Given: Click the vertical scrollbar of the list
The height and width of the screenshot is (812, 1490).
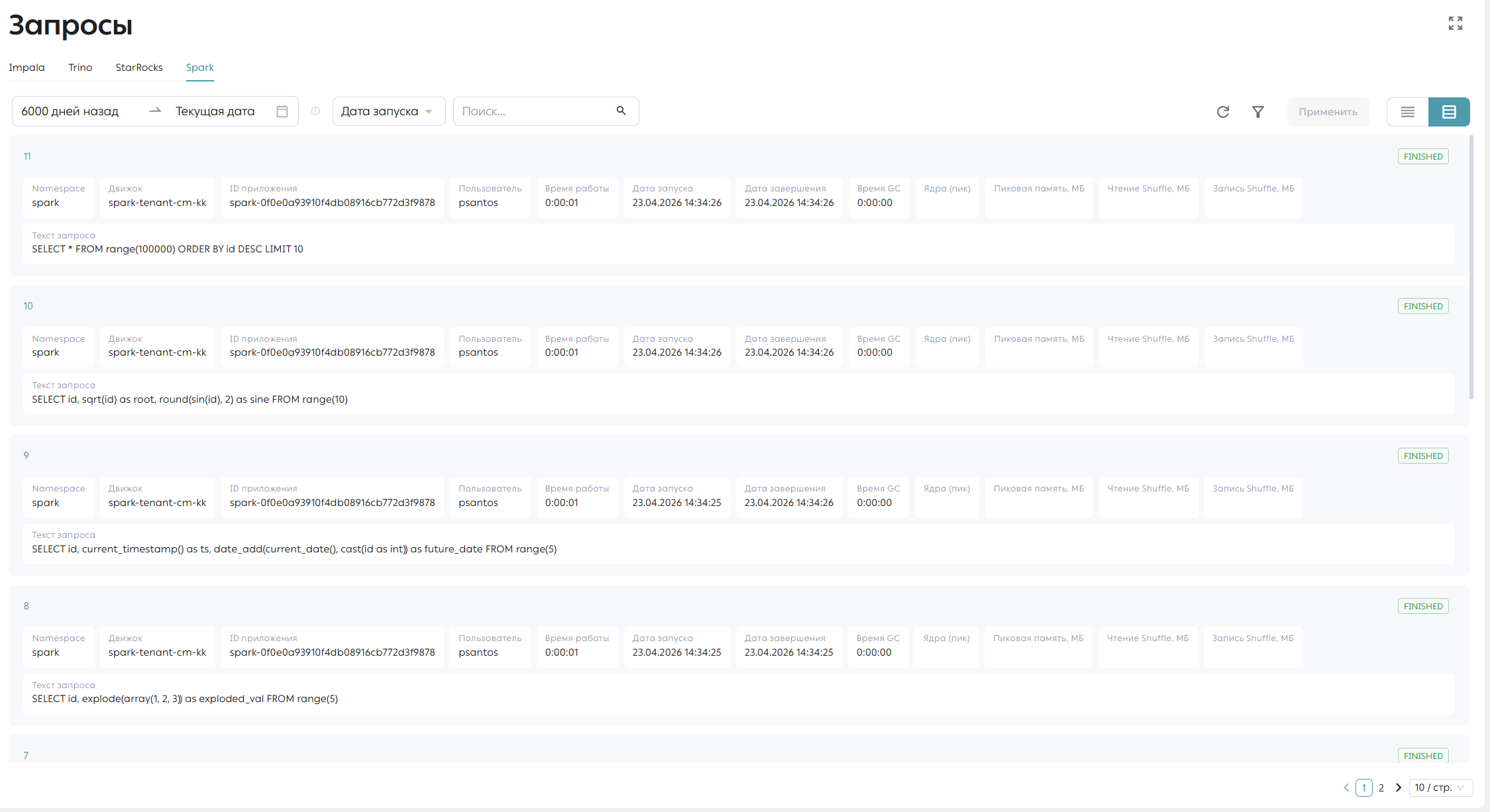Looking at the screenshot, I should coord(1471,267).
